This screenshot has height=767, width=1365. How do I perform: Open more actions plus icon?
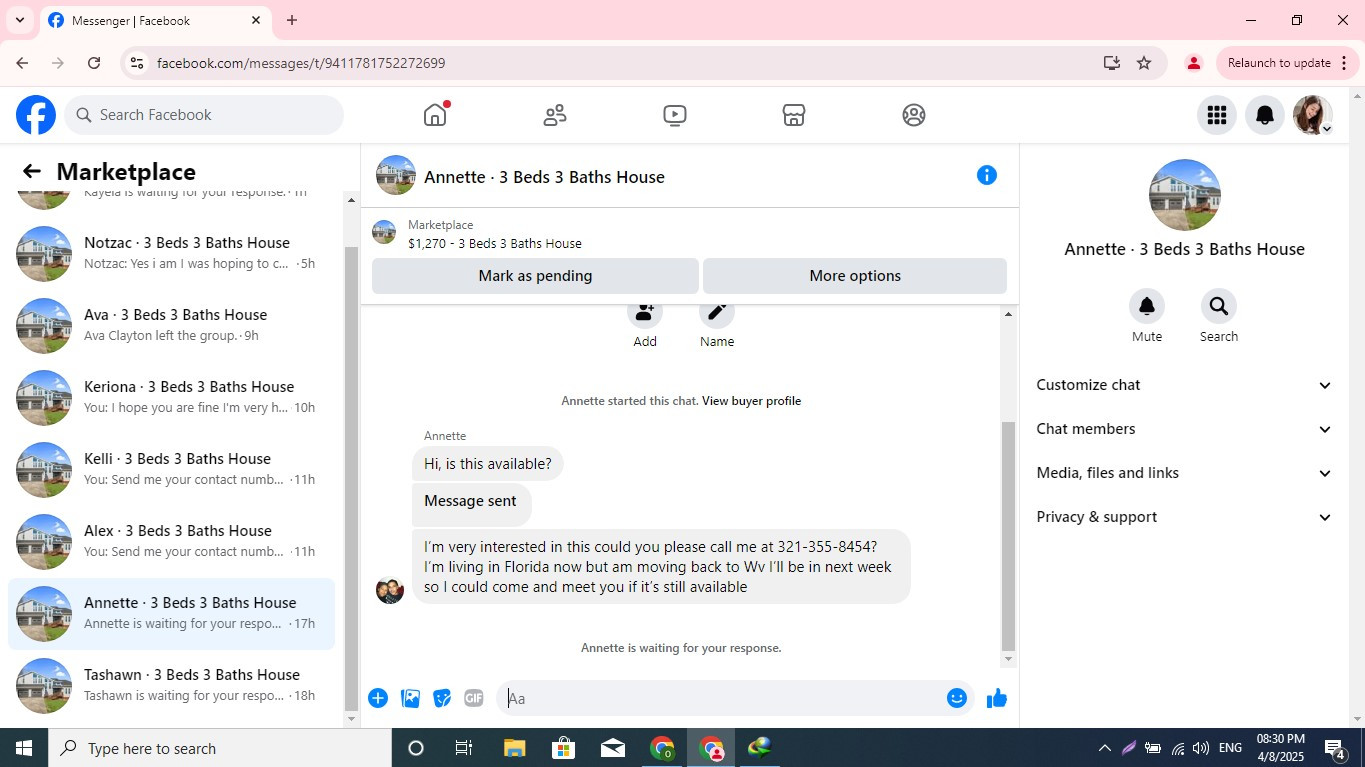[x=378, y=698]
